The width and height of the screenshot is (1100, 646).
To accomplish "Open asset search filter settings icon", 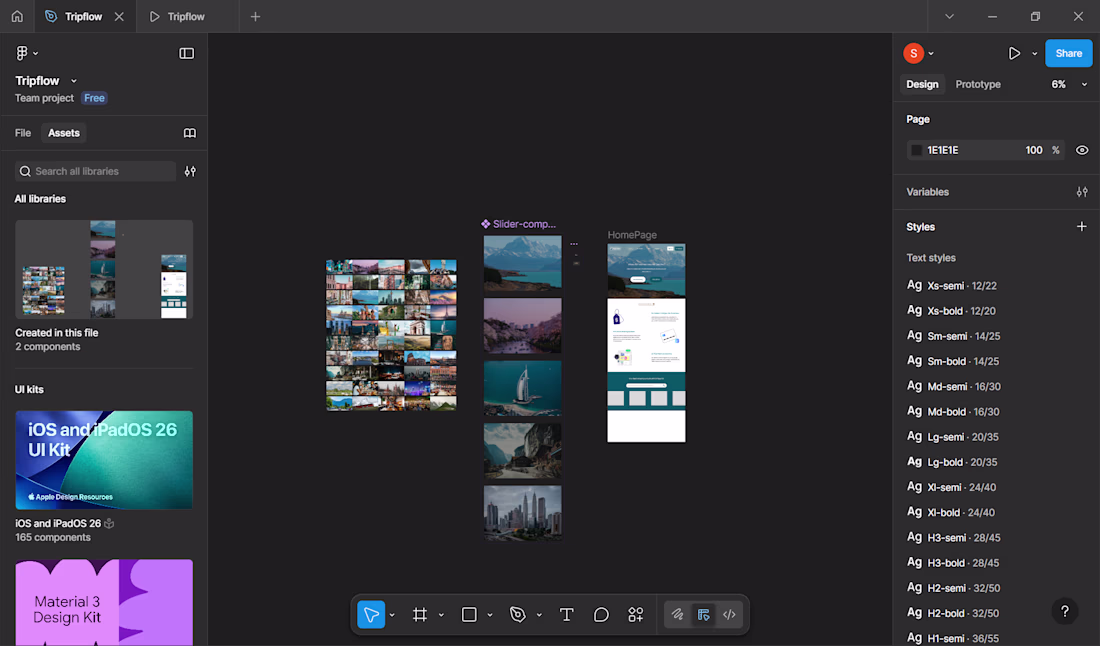I will (x=190, y=171).
